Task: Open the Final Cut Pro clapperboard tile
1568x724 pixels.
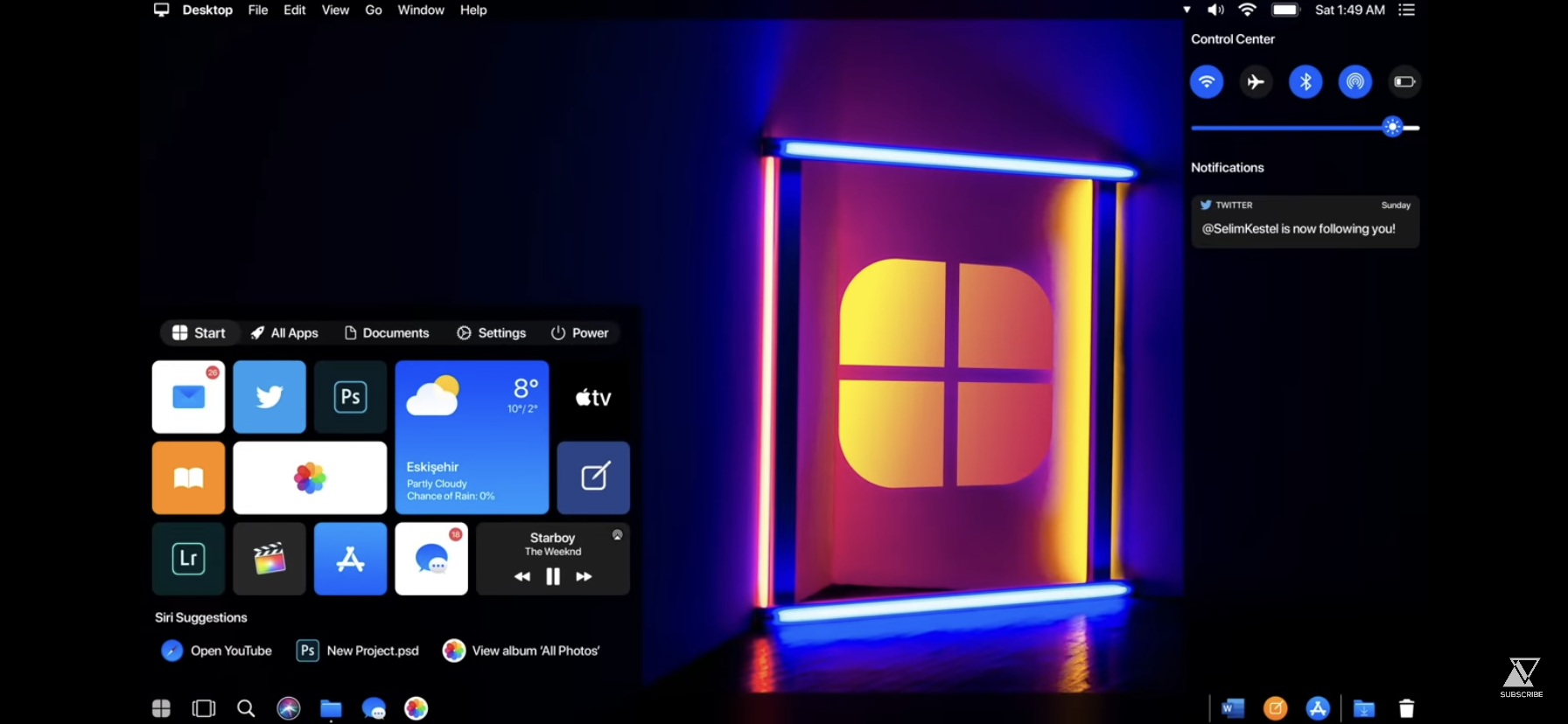Action: coord(269,559)
